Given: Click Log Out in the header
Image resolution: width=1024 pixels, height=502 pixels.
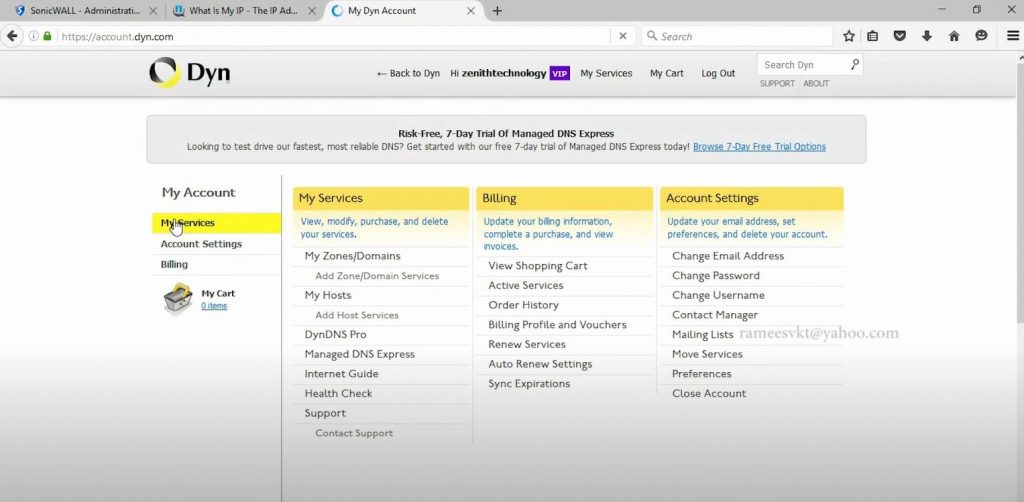Looking at the screenshot, I should (718, 73).
